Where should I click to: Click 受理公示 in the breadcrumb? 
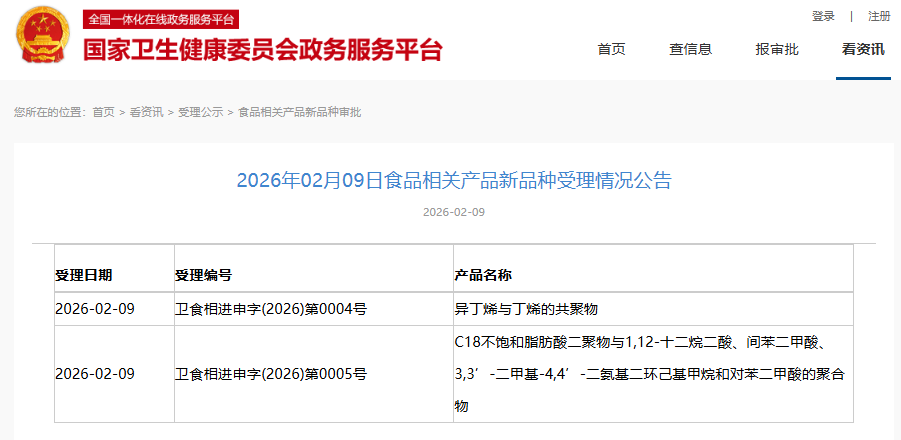[201, 113]
